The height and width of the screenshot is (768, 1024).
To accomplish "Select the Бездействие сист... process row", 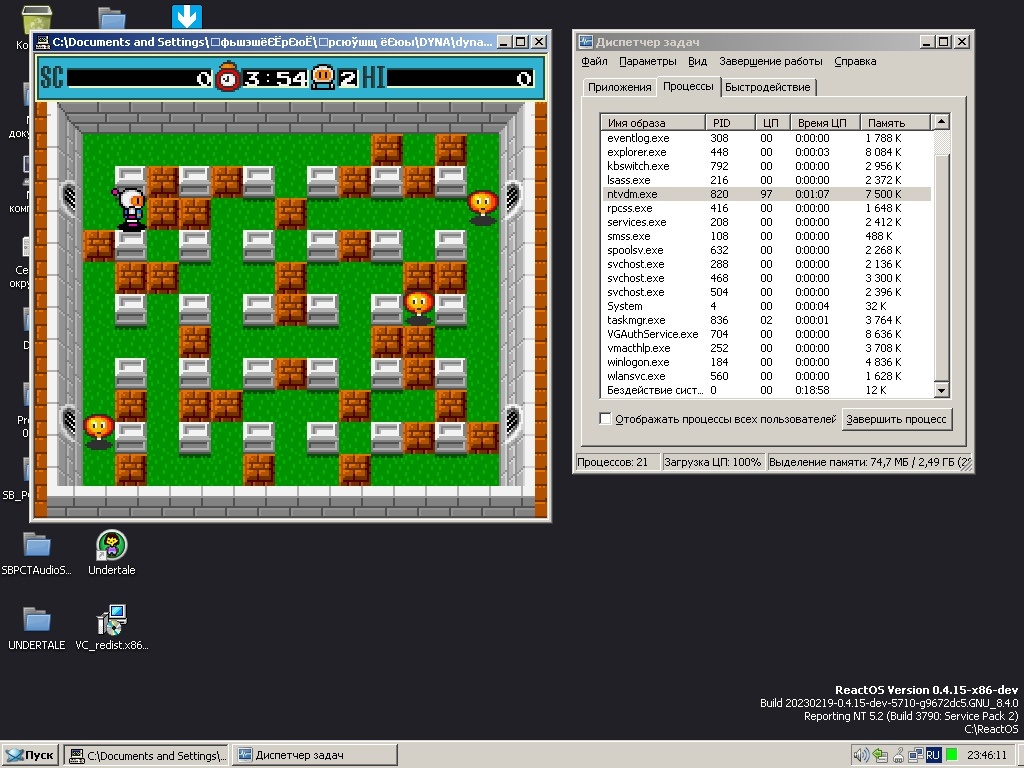I will (x=766, y=390).
